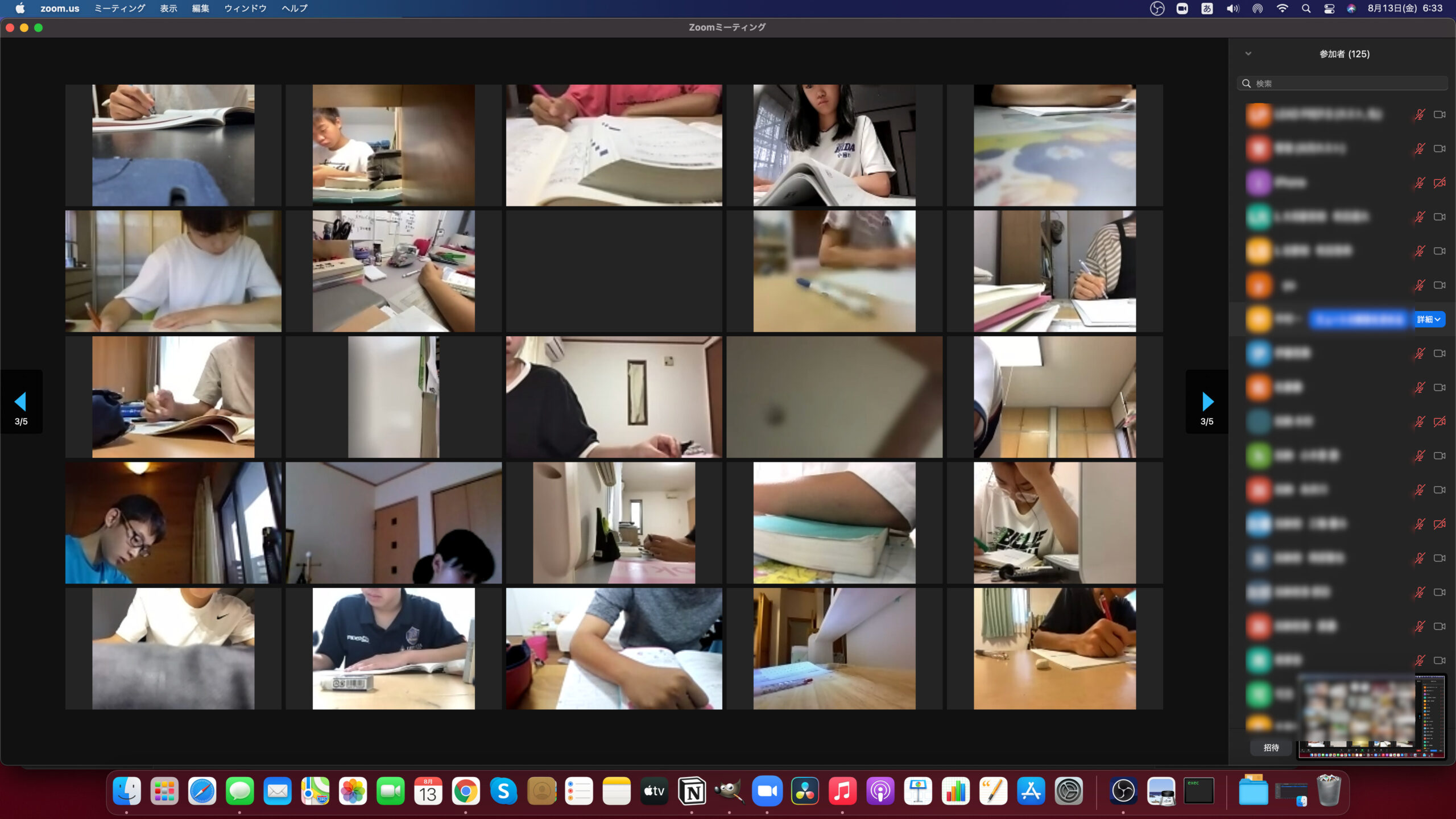
Task: Open DaVinci Resolve from the dock
Action: pyautogui.click(x=805, y=791)
